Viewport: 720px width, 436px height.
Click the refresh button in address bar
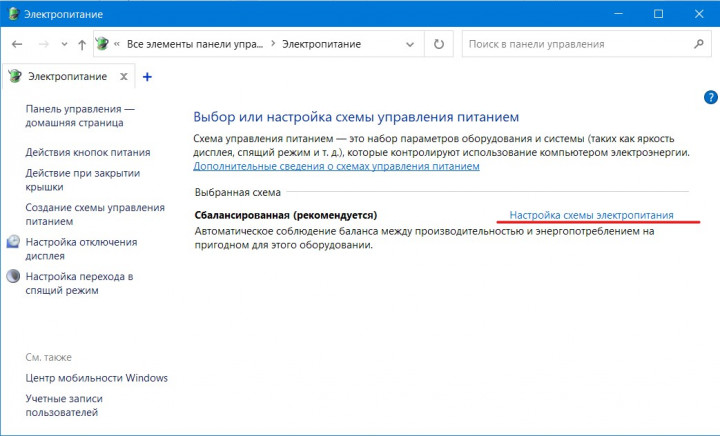(x=438, y=44)
